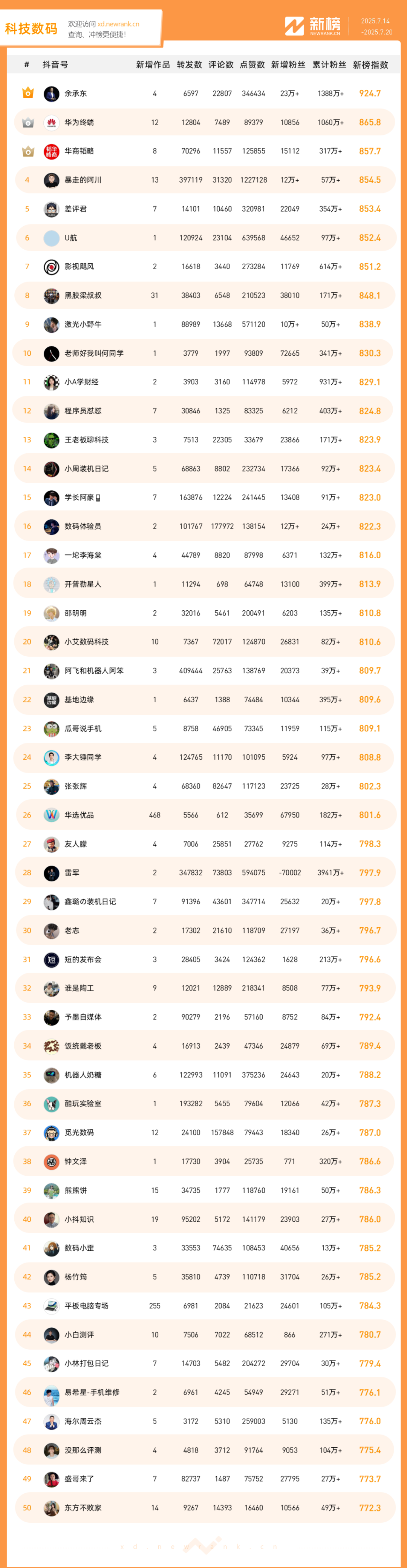Click 华选优品 W-logo avatar
Image resolution: width=407 pixels, height=1568 pixels.
tap(52, 815)
